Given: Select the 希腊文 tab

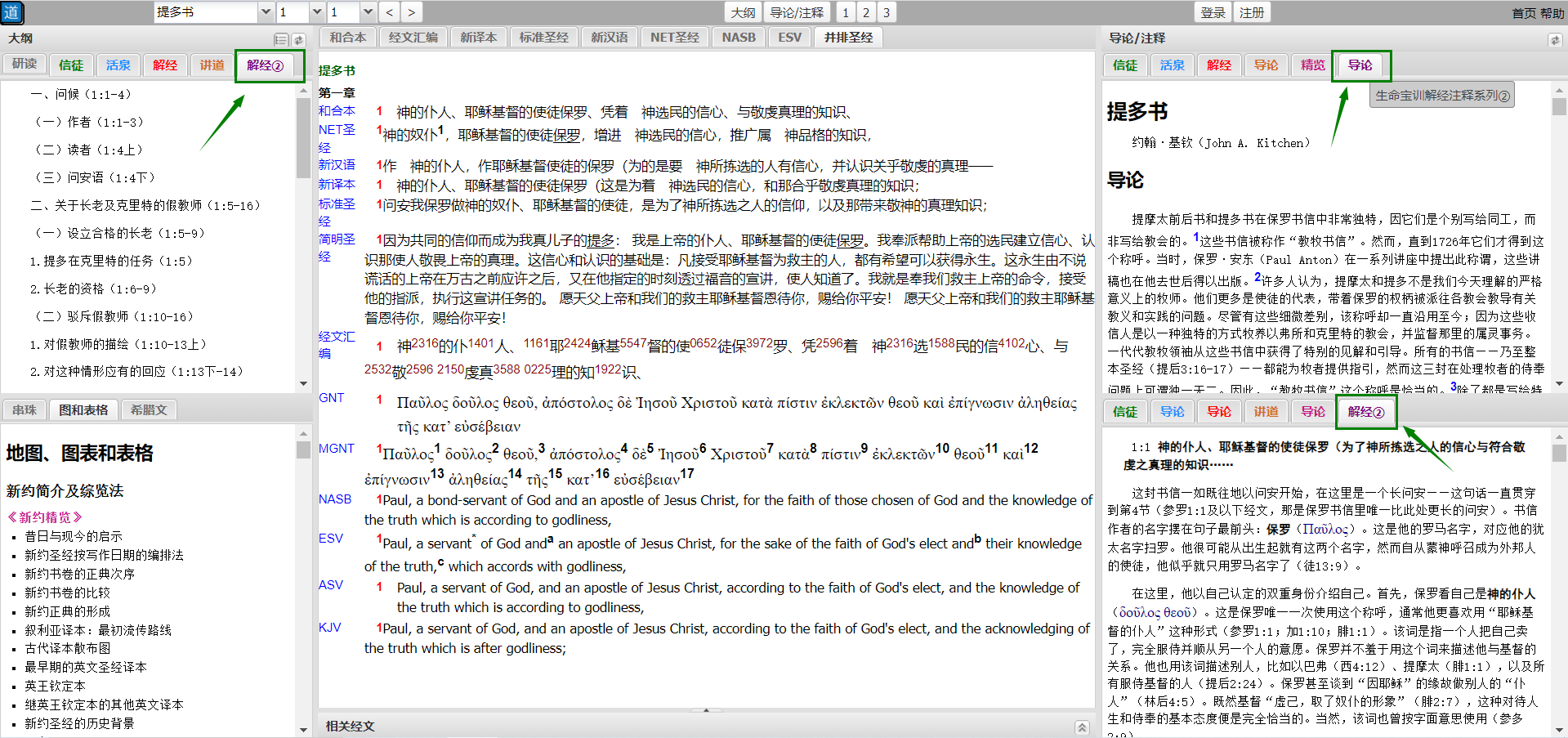Looking at the screenshot, I should (149, 410).
